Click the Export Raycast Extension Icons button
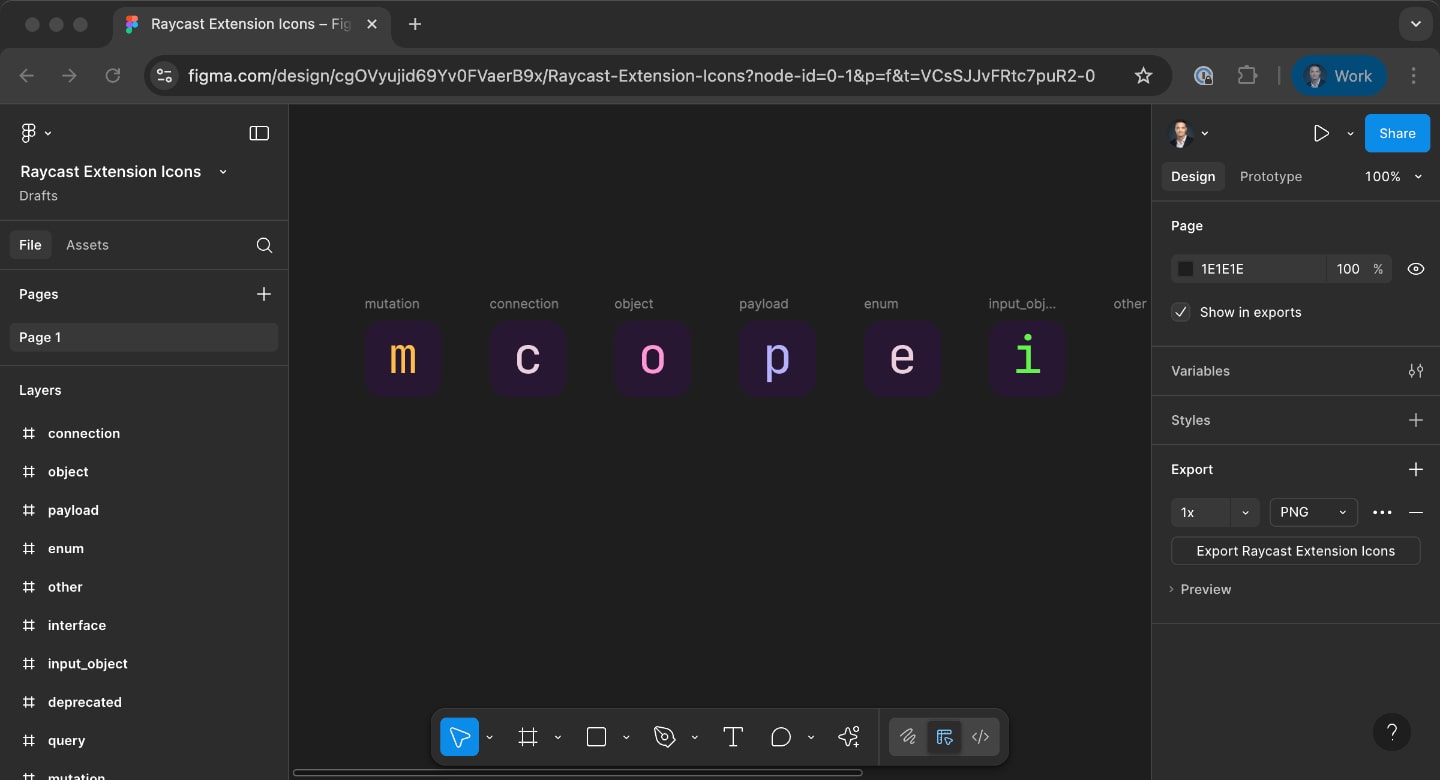Viewport: 1440px width, 780px height. click(1295, 551)
